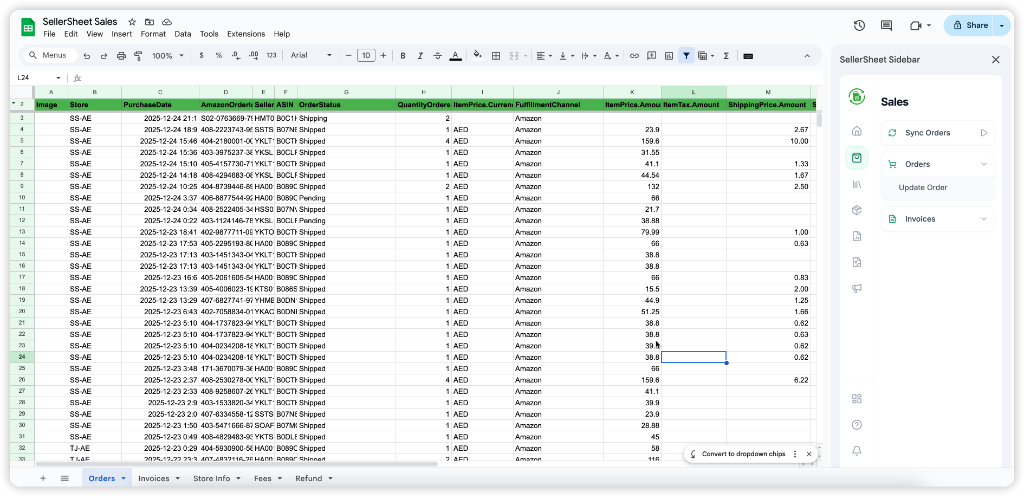Click the Share button

point(970,25)
